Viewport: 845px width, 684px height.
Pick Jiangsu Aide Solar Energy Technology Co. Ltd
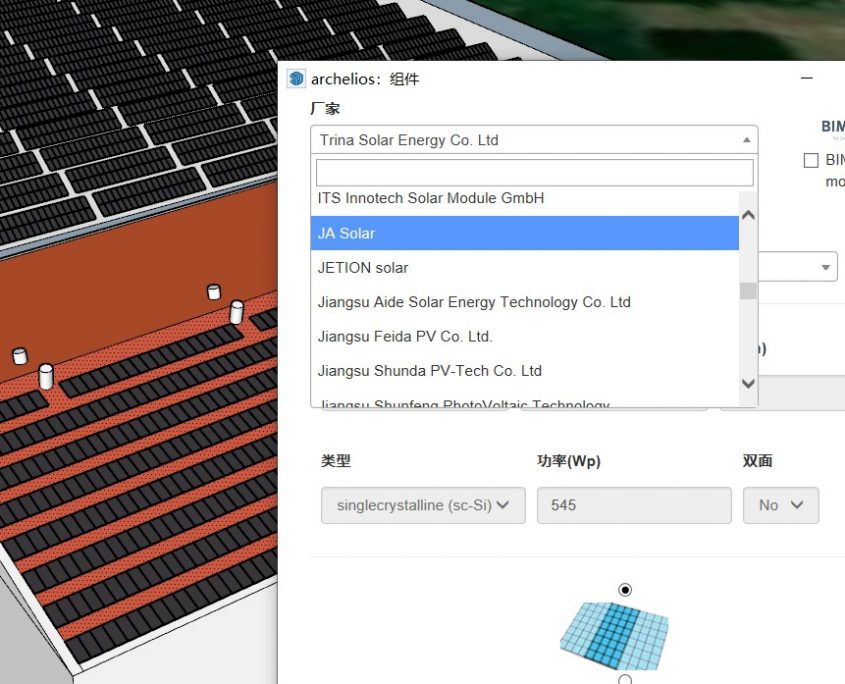point(524,302)
